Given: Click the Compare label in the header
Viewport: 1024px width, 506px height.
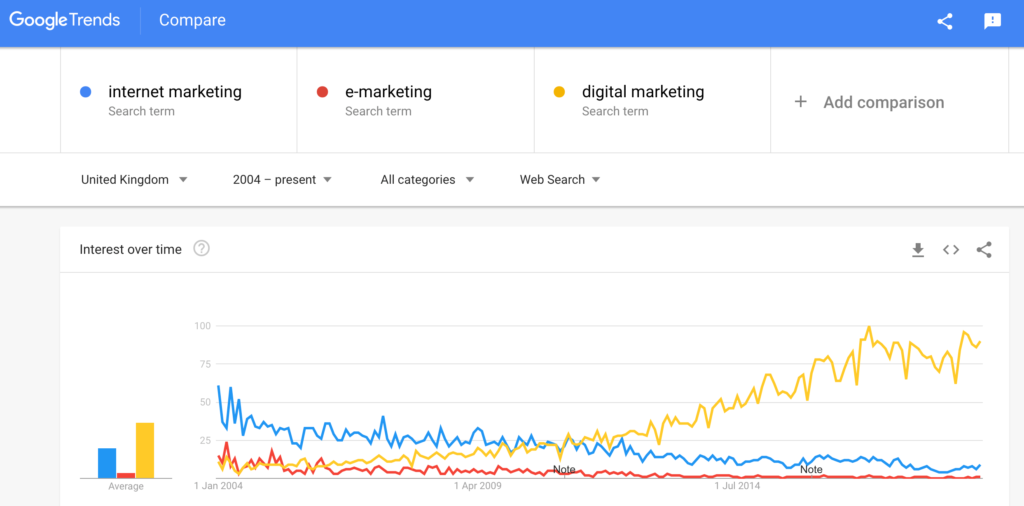Looking at the screenshot, I should coord(192,20).
